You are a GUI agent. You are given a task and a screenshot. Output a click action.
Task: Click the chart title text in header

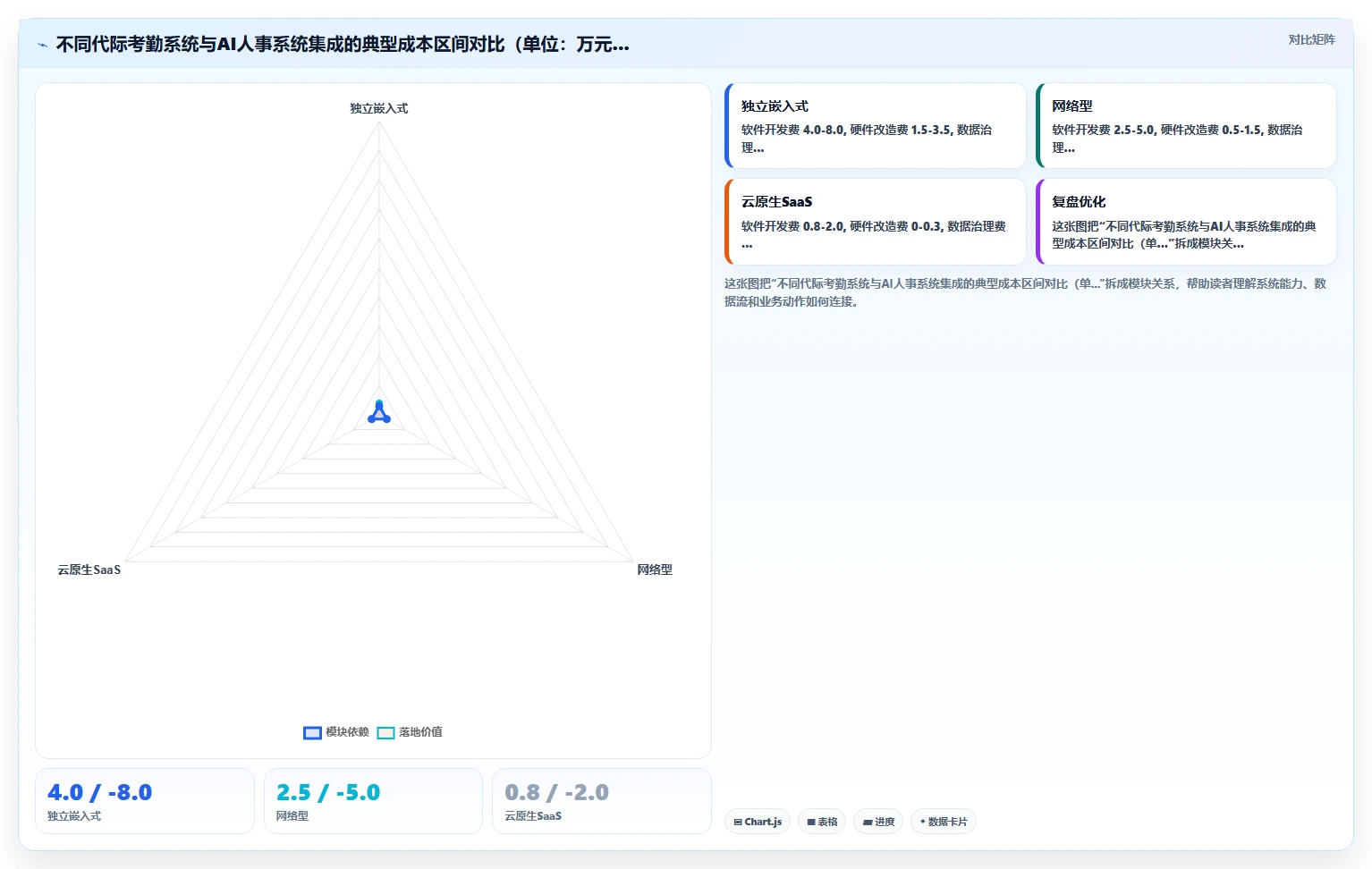343,45
